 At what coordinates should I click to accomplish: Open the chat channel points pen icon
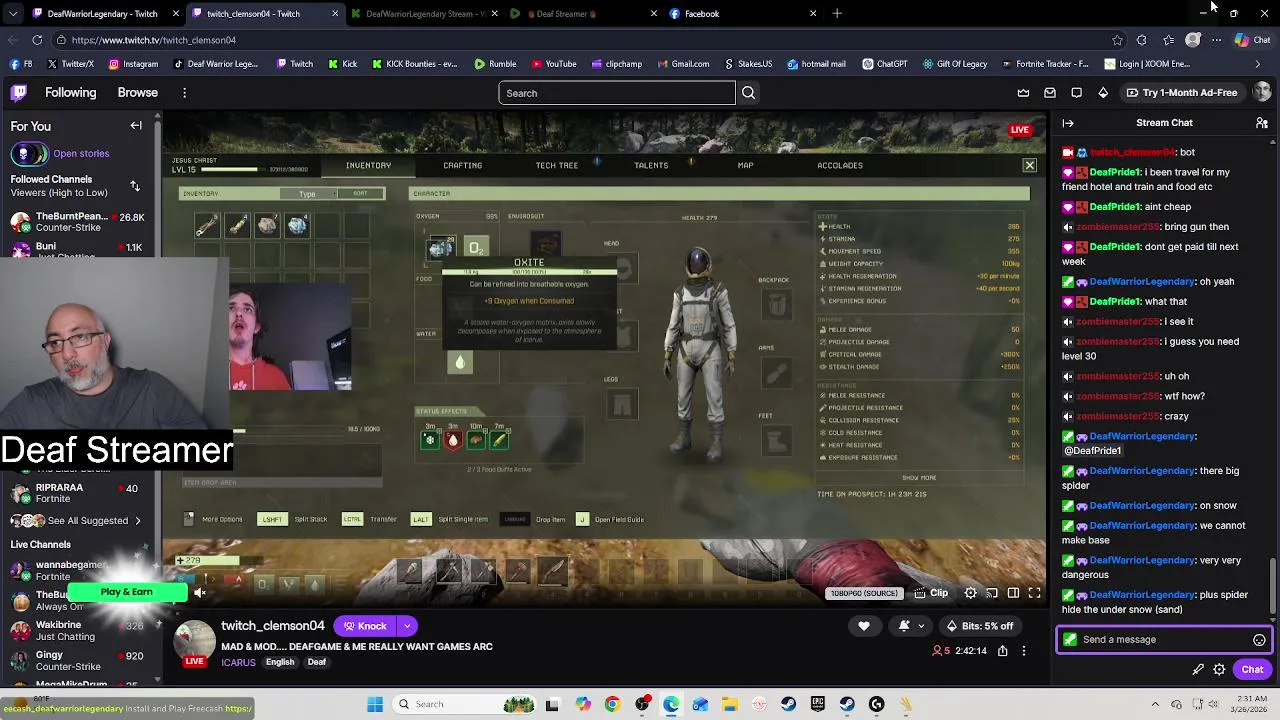[1198, 670]
